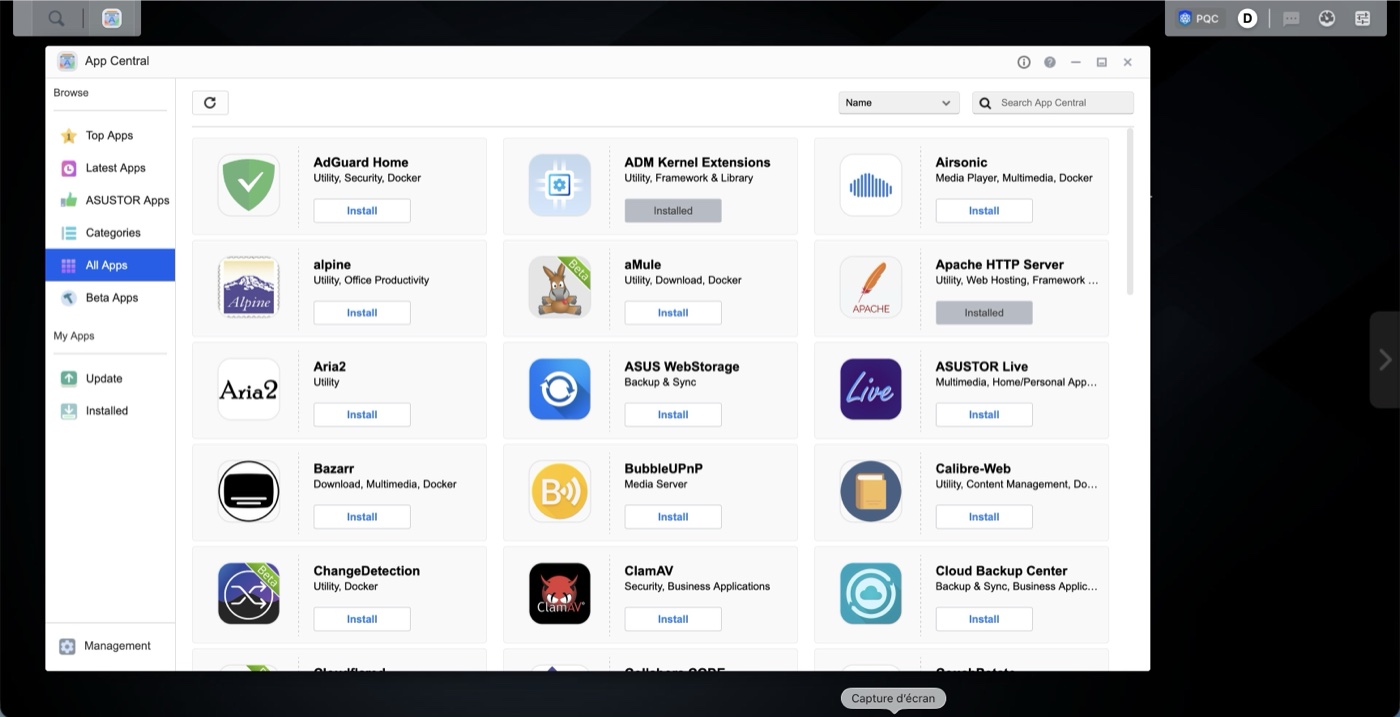1400x717 pixels.
Task: Open the user account D avatar
Action: click(1247, 18)
